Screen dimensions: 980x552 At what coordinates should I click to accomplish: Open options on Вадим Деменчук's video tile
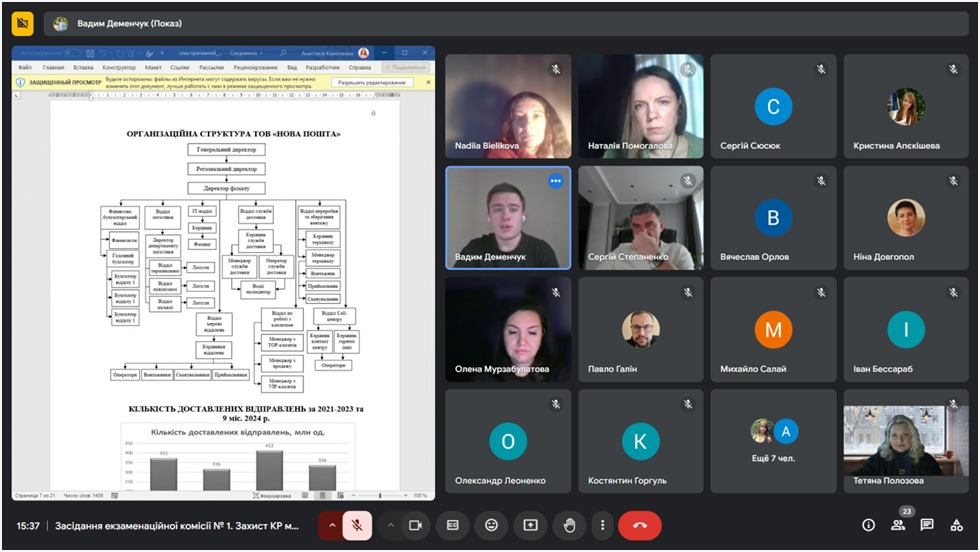(x=555, y=181)
